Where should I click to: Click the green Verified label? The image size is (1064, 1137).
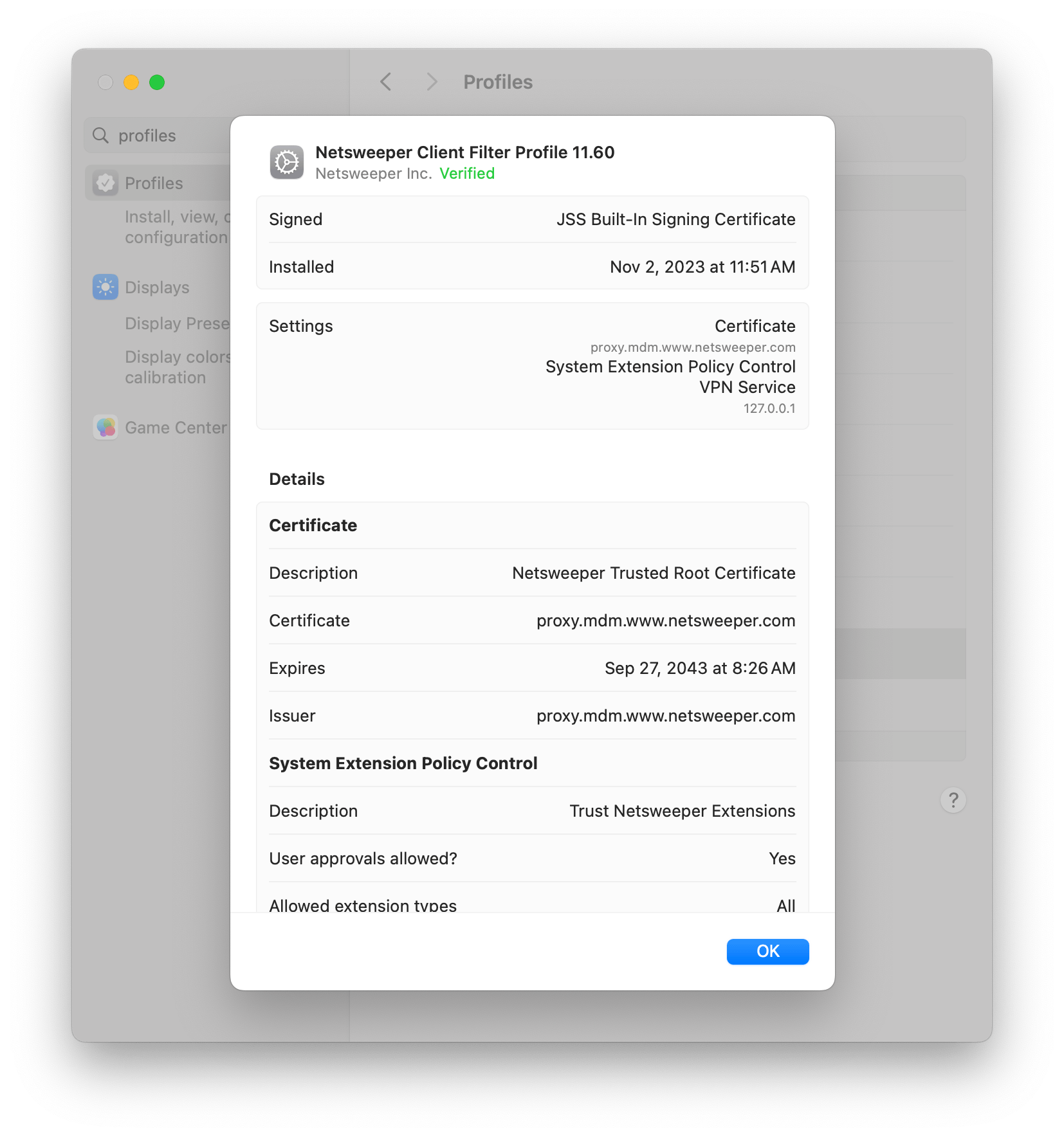point(467,173)
